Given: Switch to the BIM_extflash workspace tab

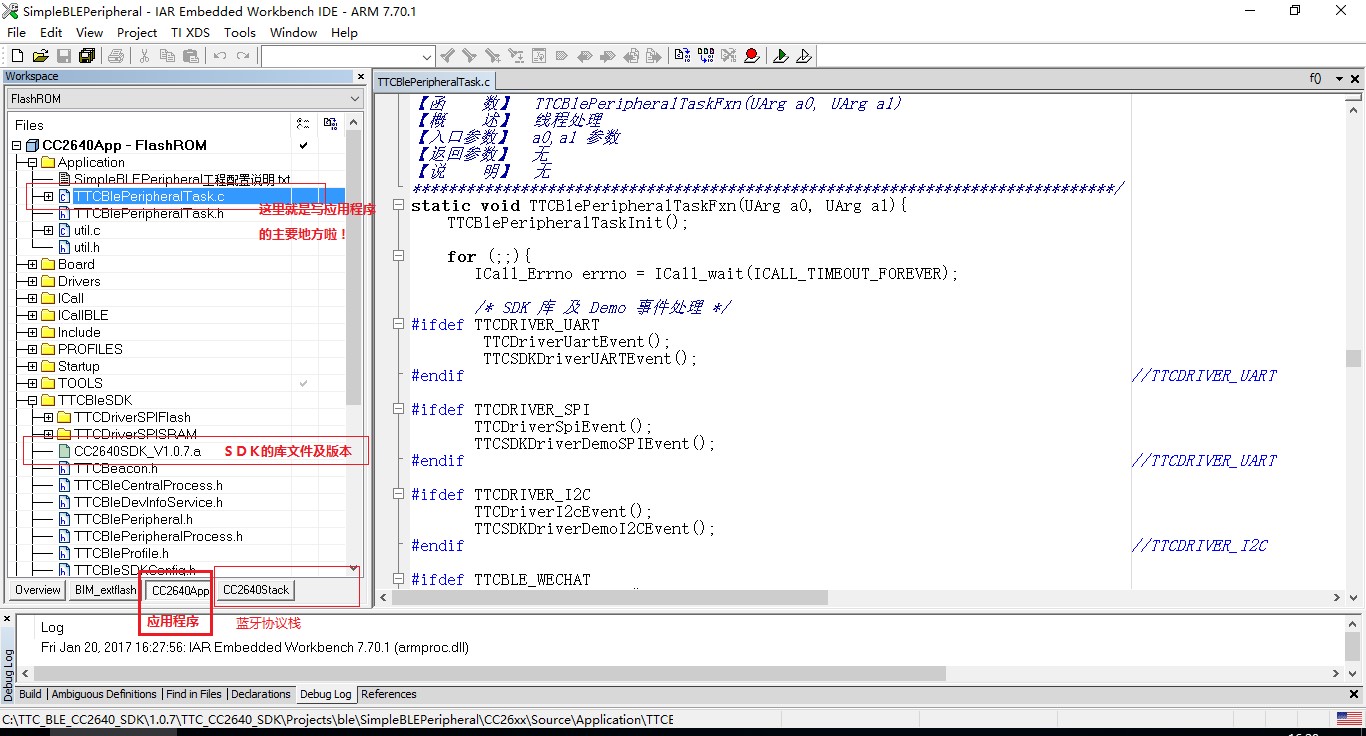Looking at the screenshot, I should point(105,590).
